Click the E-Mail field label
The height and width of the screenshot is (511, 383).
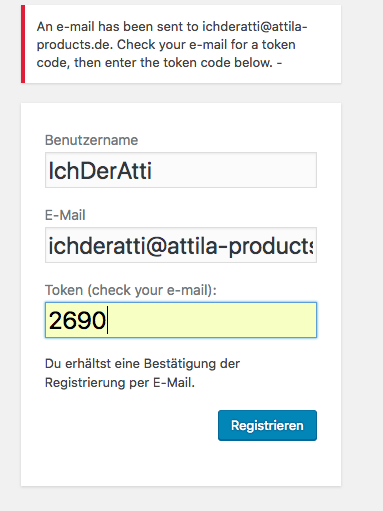click(65, 215)
